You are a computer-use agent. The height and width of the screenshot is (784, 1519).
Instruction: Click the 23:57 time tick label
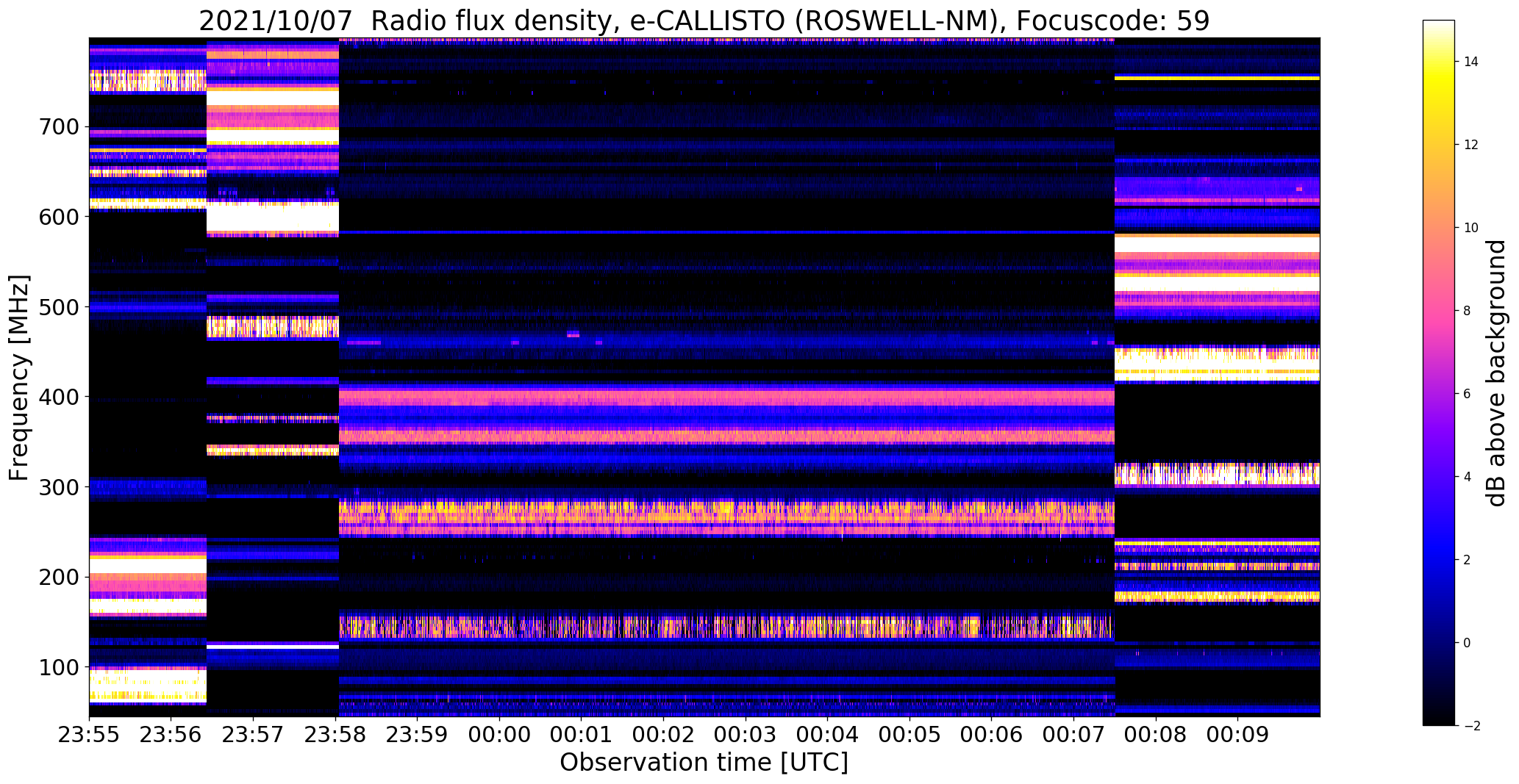(253, 734)
